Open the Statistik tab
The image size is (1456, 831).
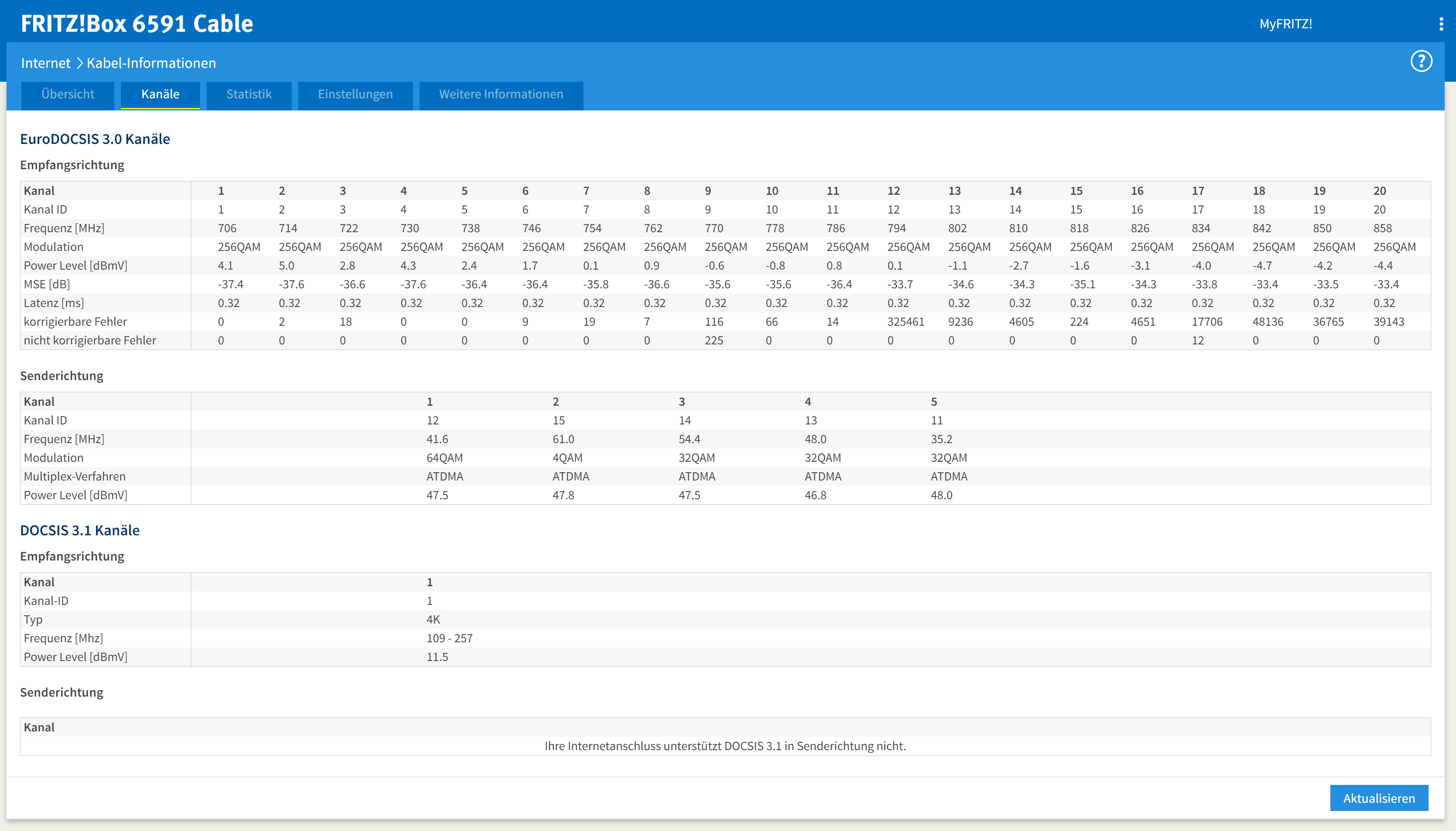click(249, 94)
